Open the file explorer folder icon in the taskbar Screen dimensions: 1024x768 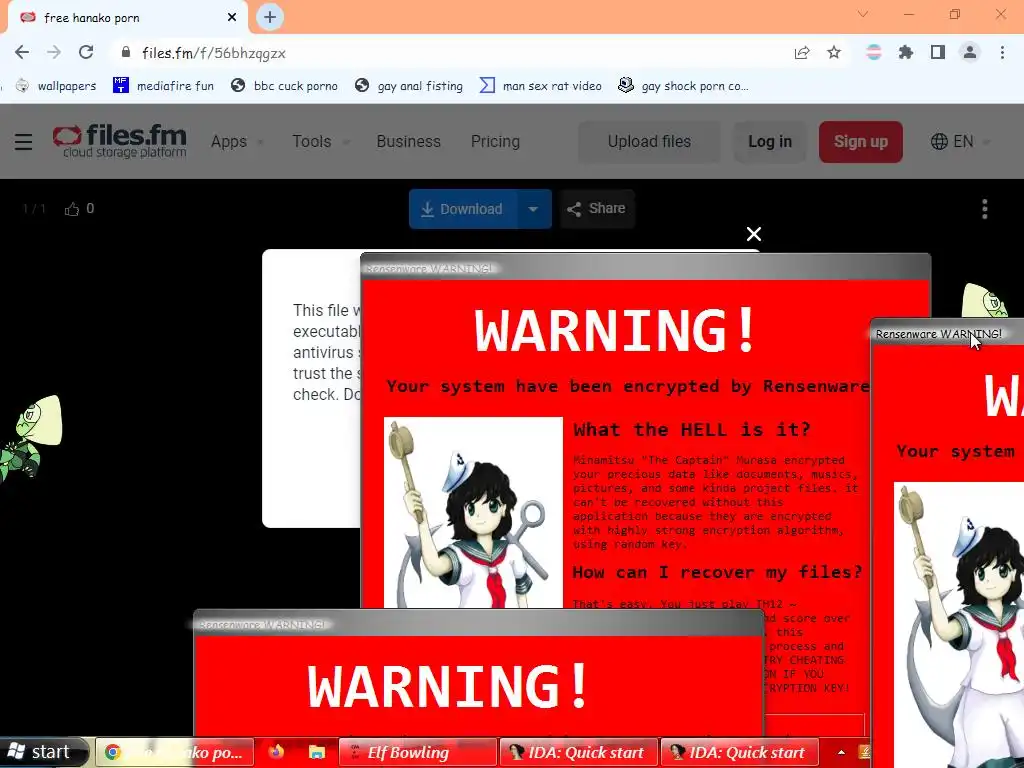pyautogui.click(x=317, y=752)
